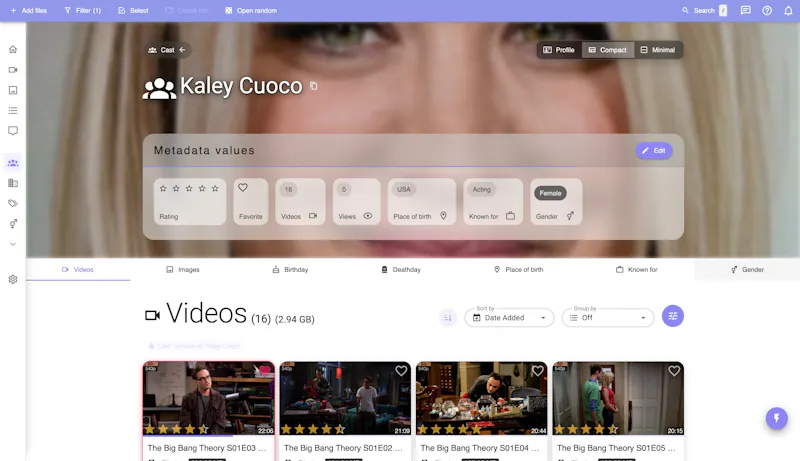Viewport: 800px width, 461px height.
Task: Select the Birthday tab
Action: (x=290, y=269)
